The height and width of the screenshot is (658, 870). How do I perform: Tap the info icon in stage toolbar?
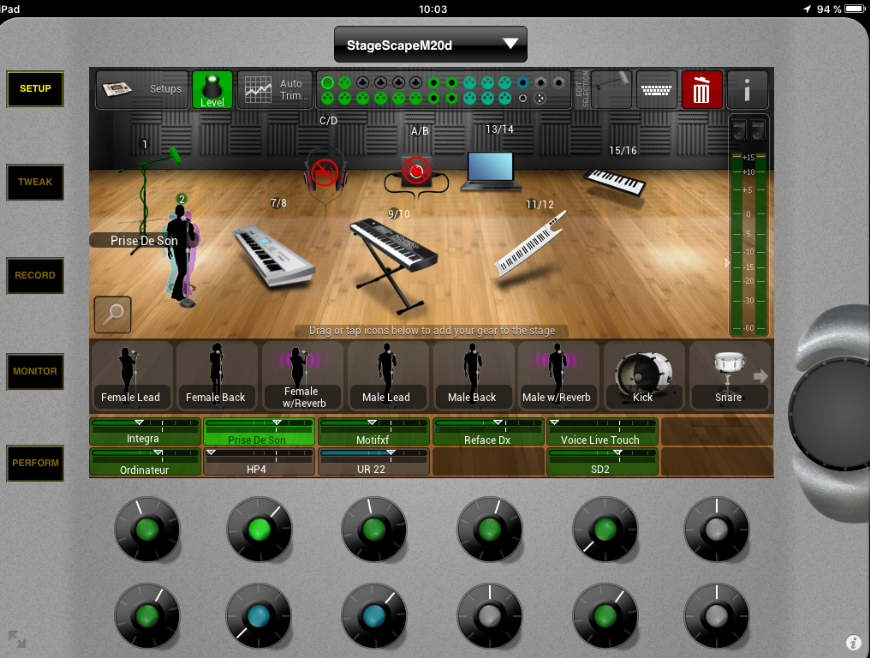747,90
